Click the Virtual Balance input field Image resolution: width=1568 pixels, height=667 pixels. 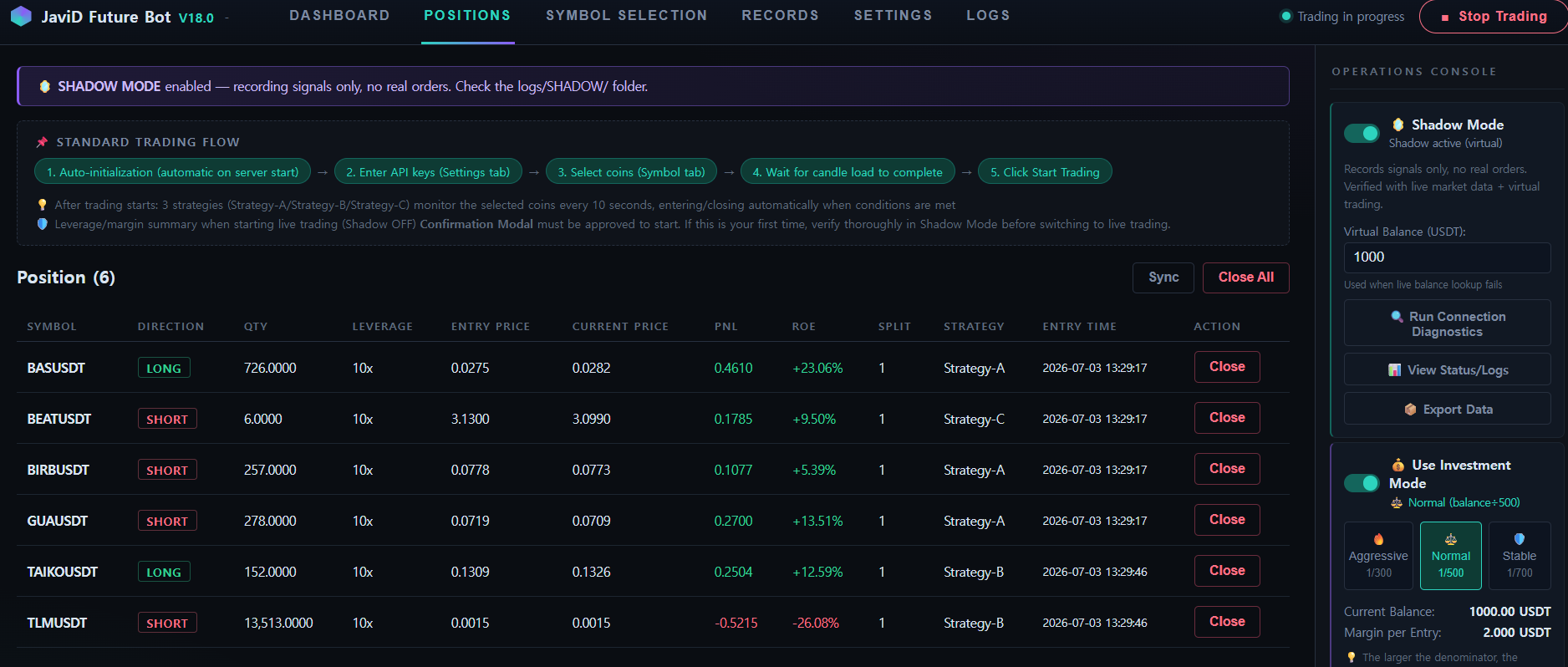(x=1447, y=257)
